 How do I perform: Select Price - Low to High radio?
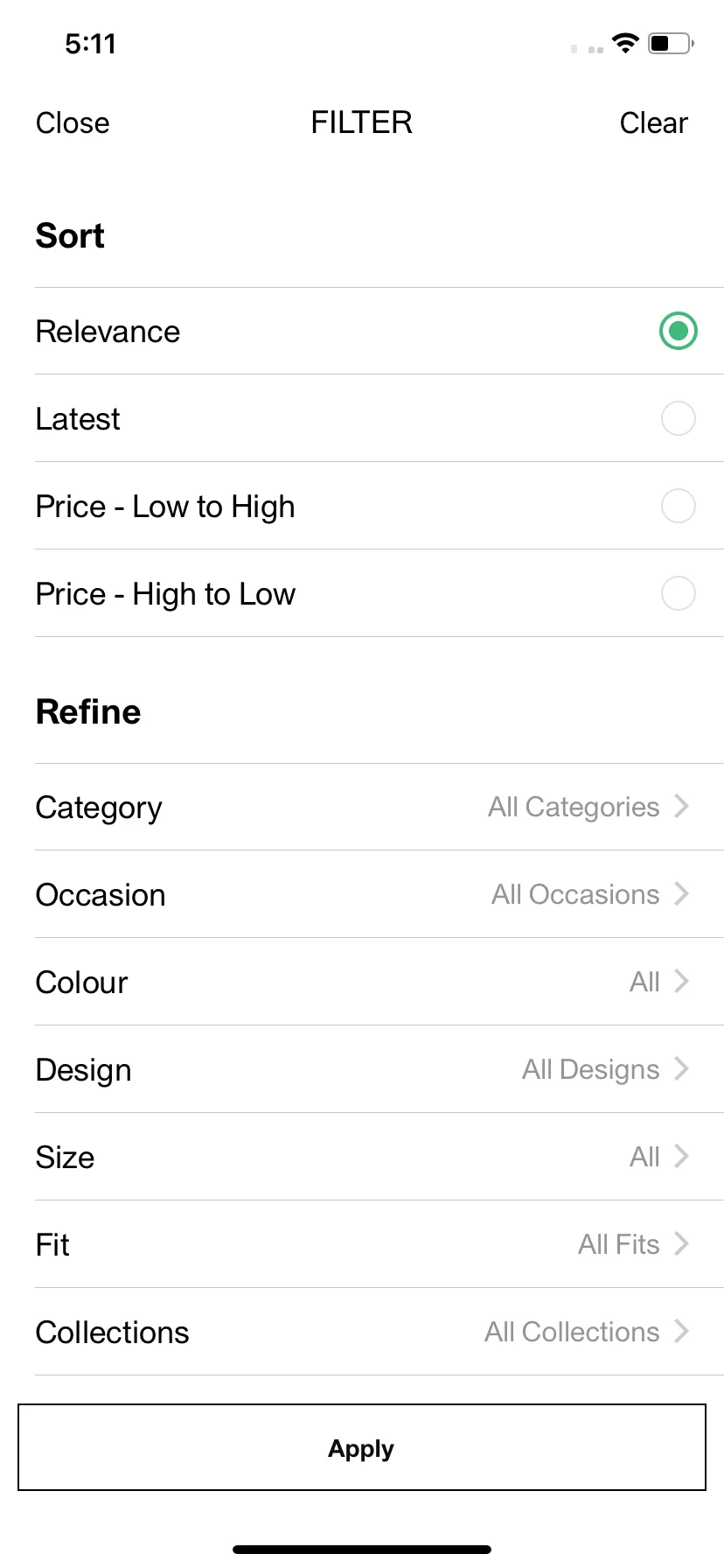[x=679, y=506]
